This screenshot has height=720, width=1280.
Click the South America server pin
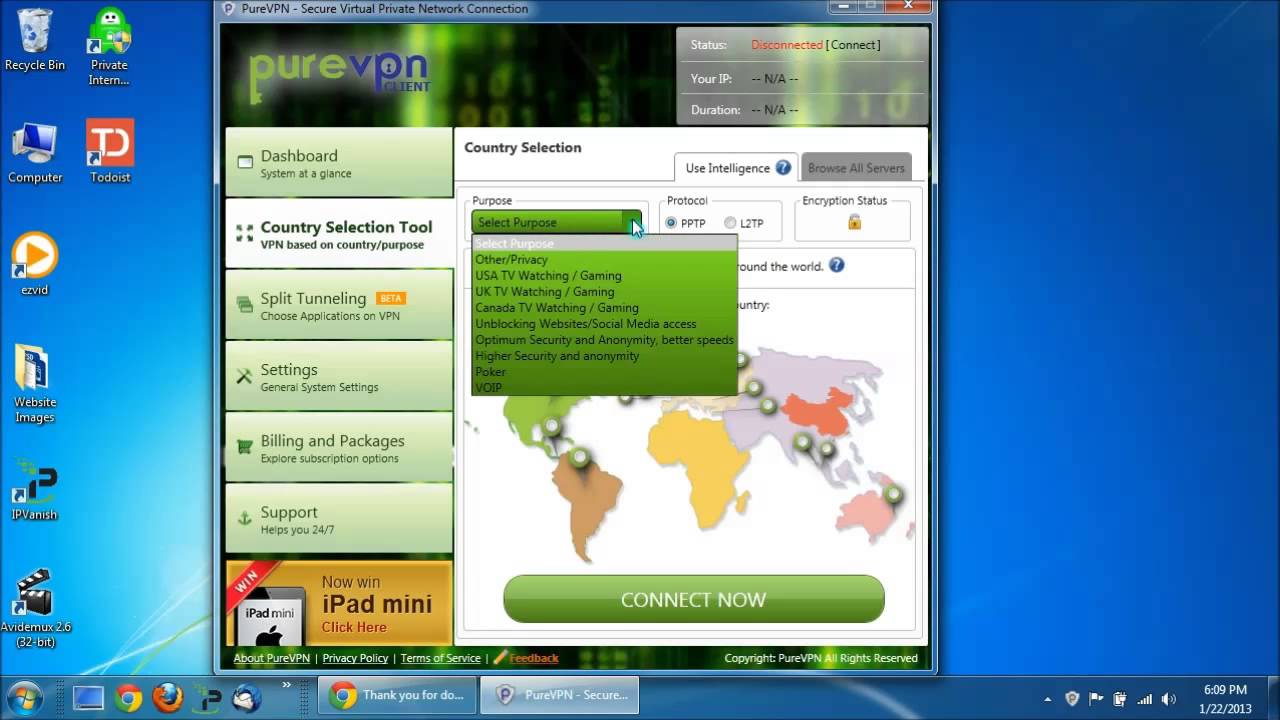pyautogui.click(x=580, y=458)
